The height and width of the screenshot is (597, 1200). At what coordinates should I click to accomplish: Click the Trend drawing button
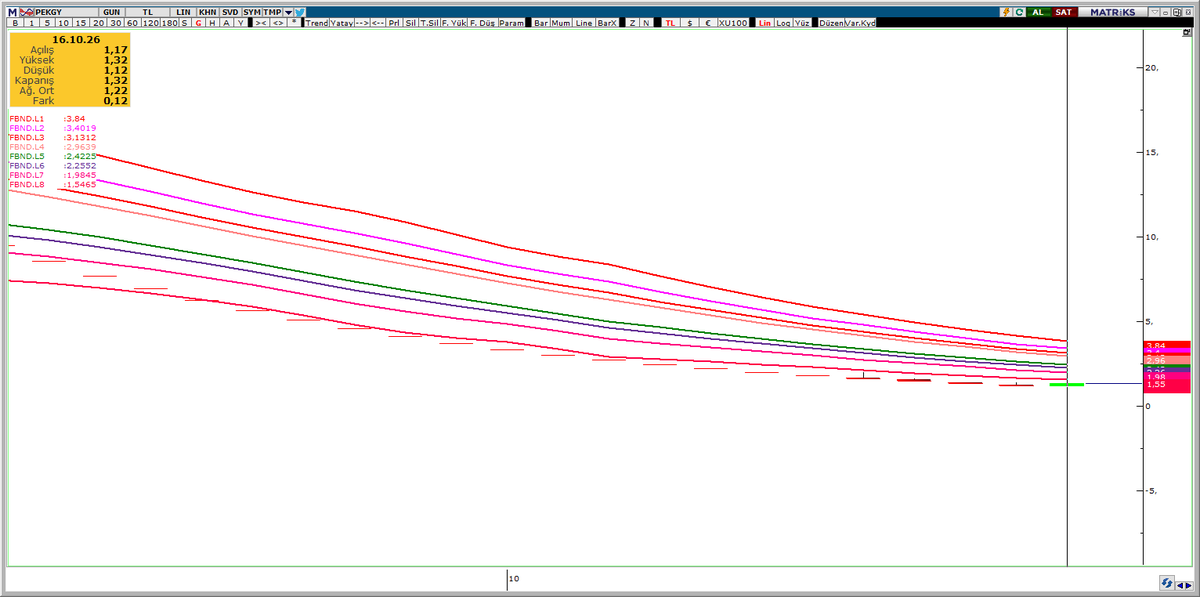(x=316, y=22)
